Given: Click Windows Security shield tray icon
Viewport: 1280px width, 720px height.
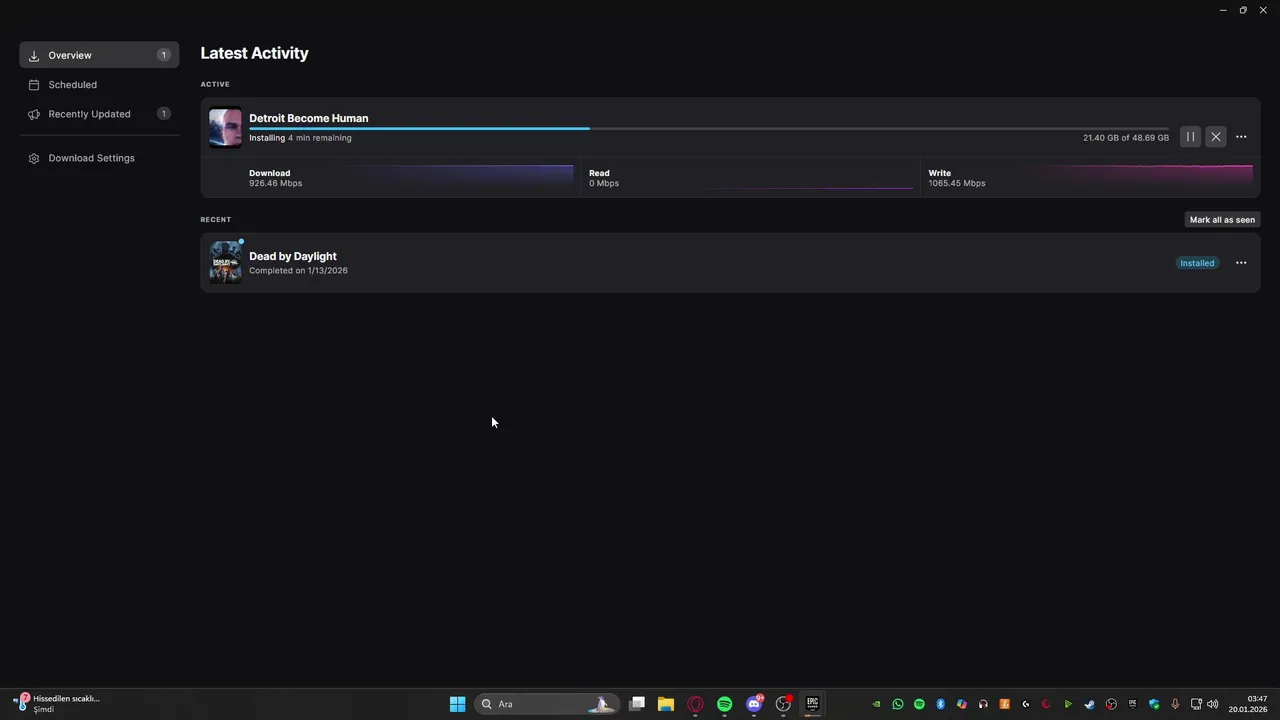Looking at the screenshot, I should click(x=1155, y=704).
